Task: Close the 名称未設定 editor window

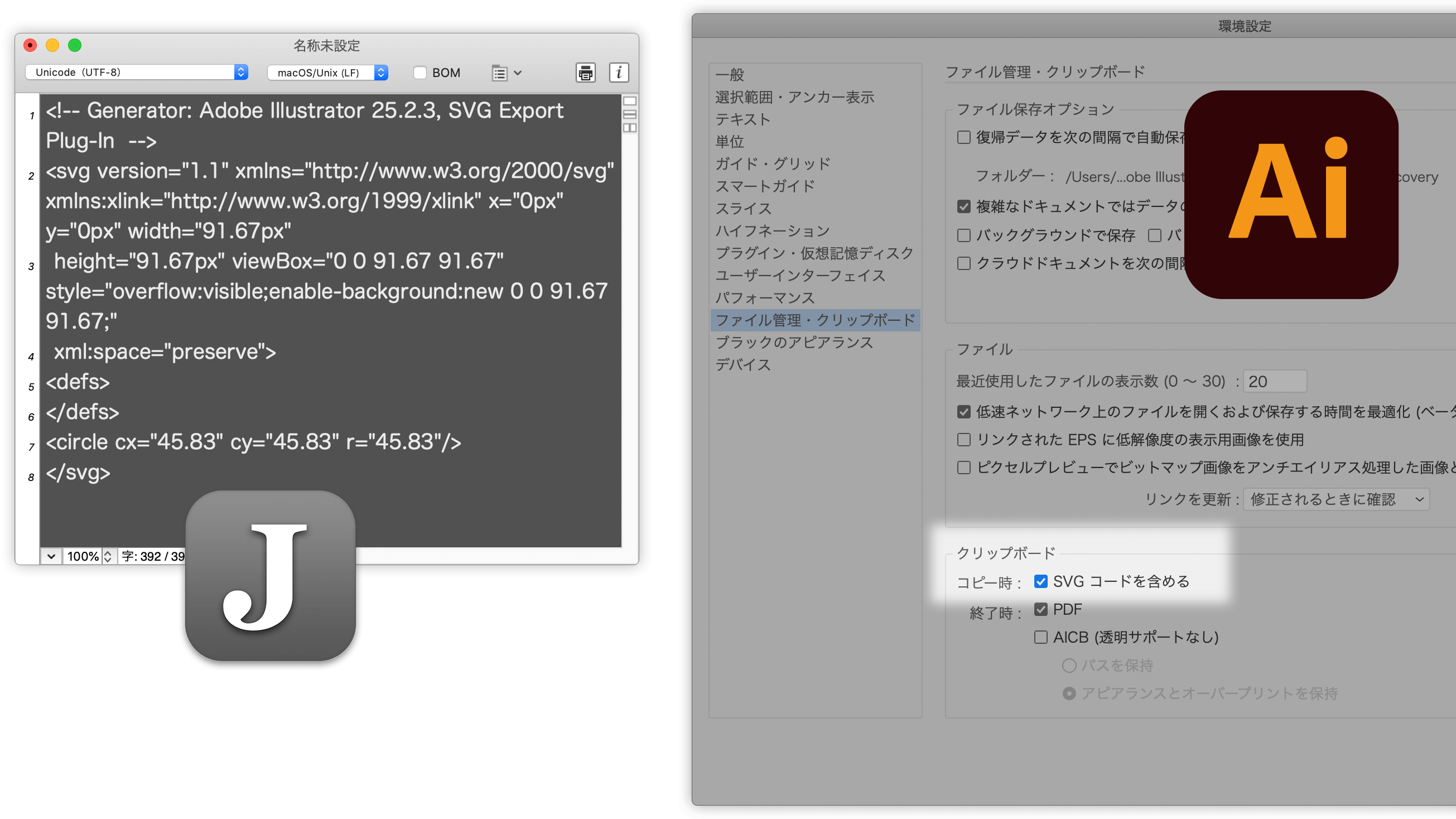Action: (31, 45)
